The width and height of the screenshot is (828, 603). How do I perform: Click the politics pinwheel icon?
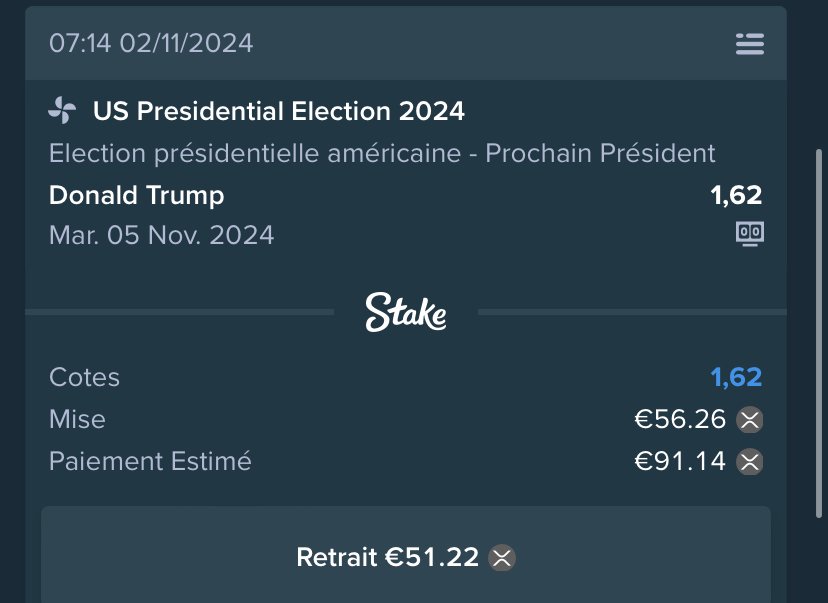(62, 110)
